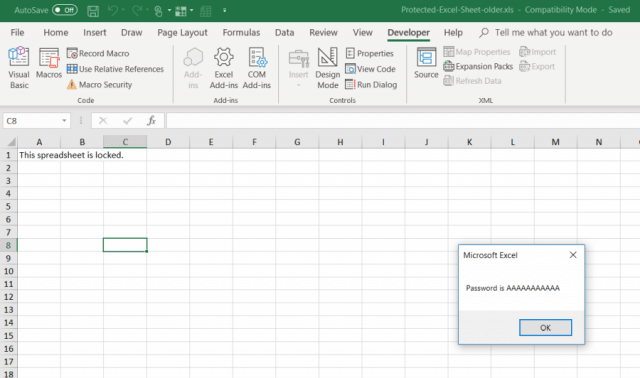Open the XML Source pane
Viewport: 640px width, 378px height.
(426, 63)
